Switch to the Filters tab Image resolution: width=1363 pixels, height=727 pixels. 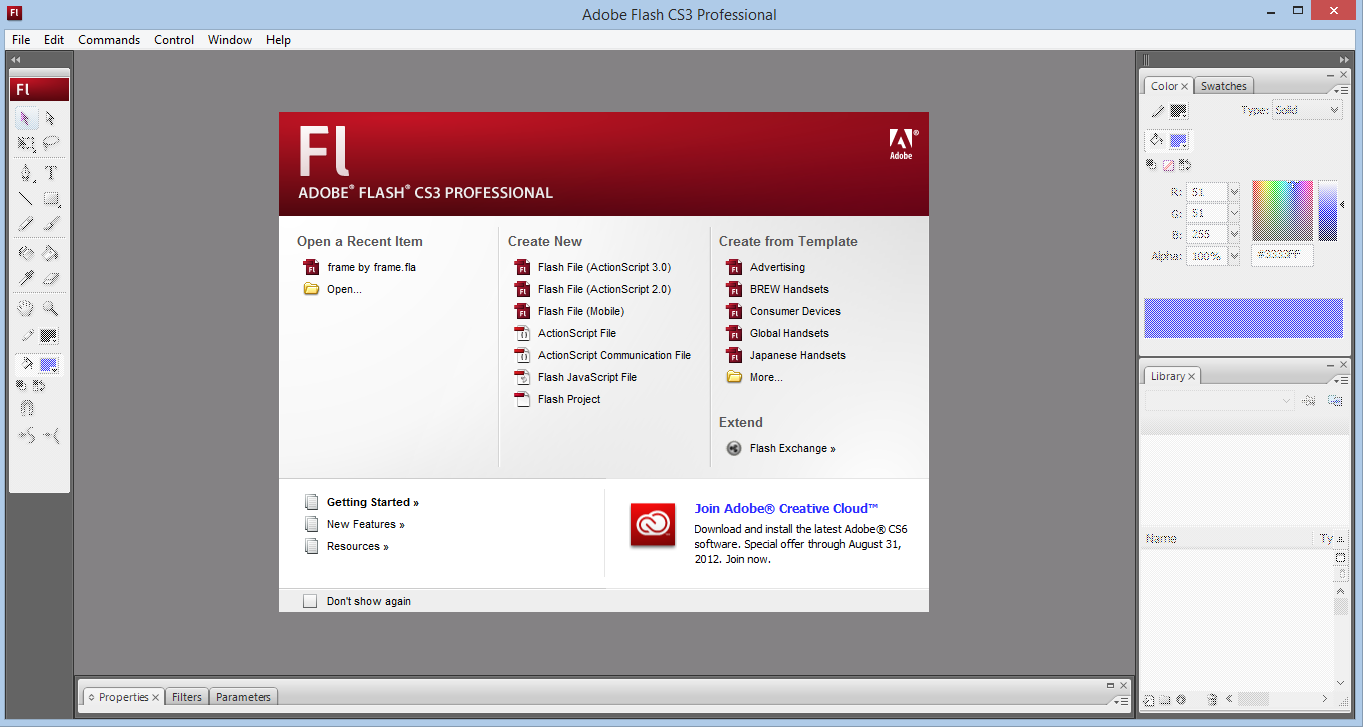(187, 697)
